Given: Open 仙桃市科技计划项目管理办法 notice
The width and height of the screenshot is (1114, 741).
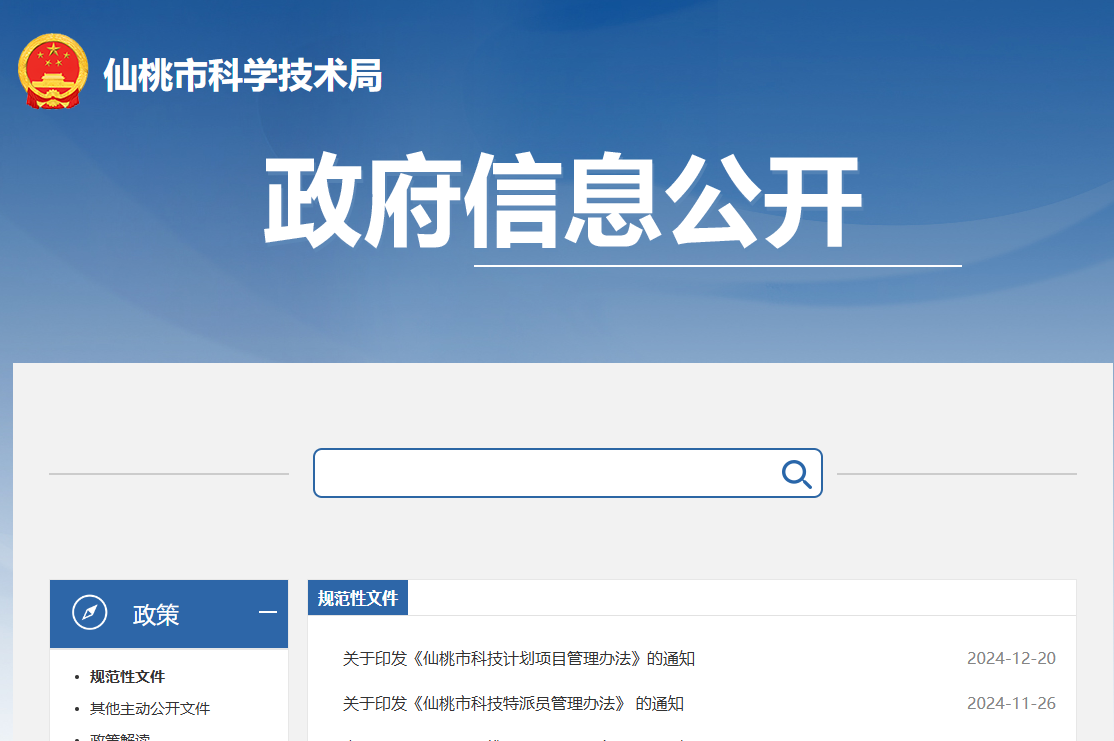Looking at the screenshot, I should 519,659.
